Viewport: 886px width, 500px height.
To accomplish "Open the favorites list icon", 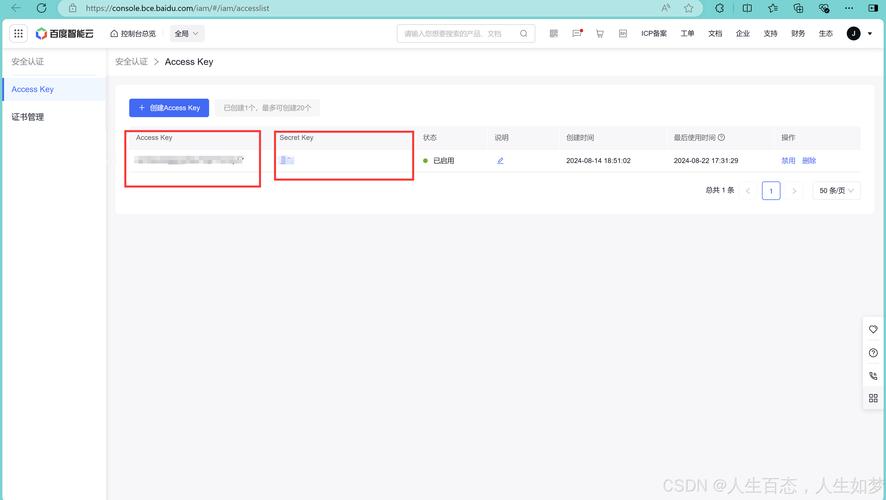I will [772, 8].
